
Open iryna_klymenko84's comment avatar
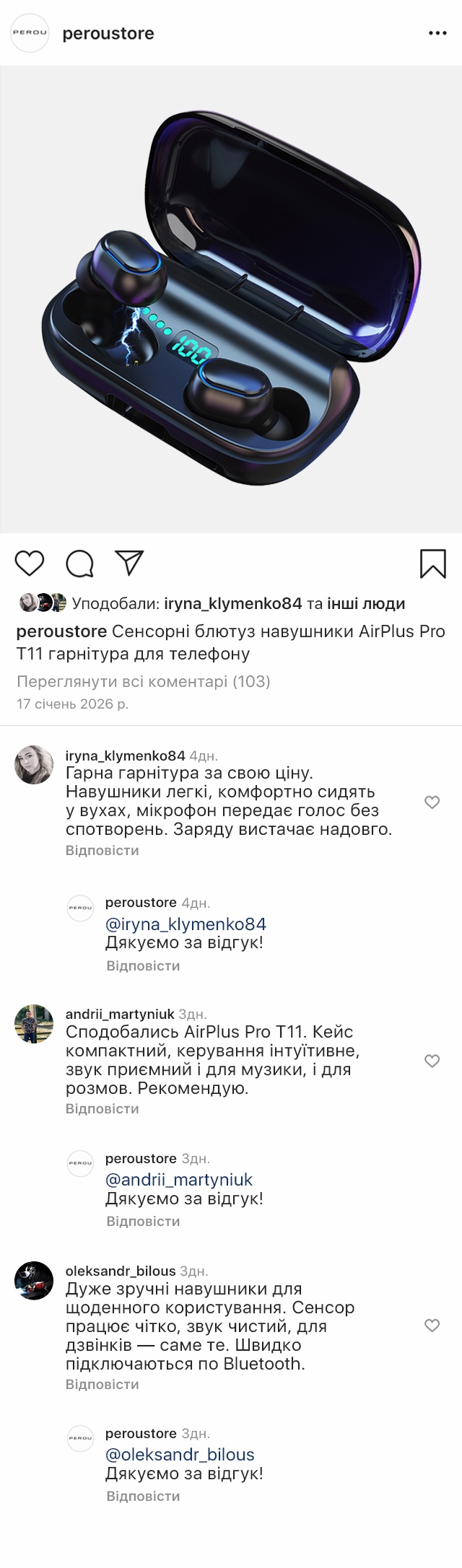coord(34,765)
